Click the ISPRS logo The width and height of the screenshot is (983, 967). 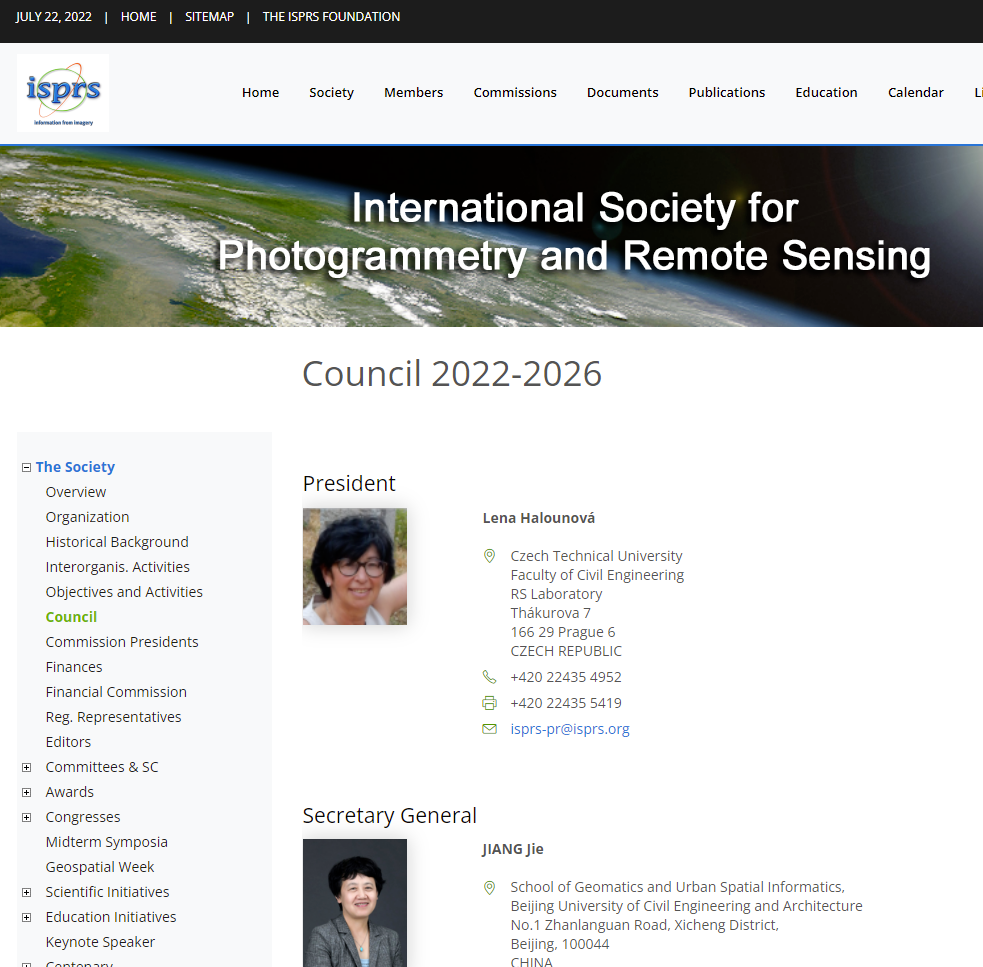click(x=63, y=93)
